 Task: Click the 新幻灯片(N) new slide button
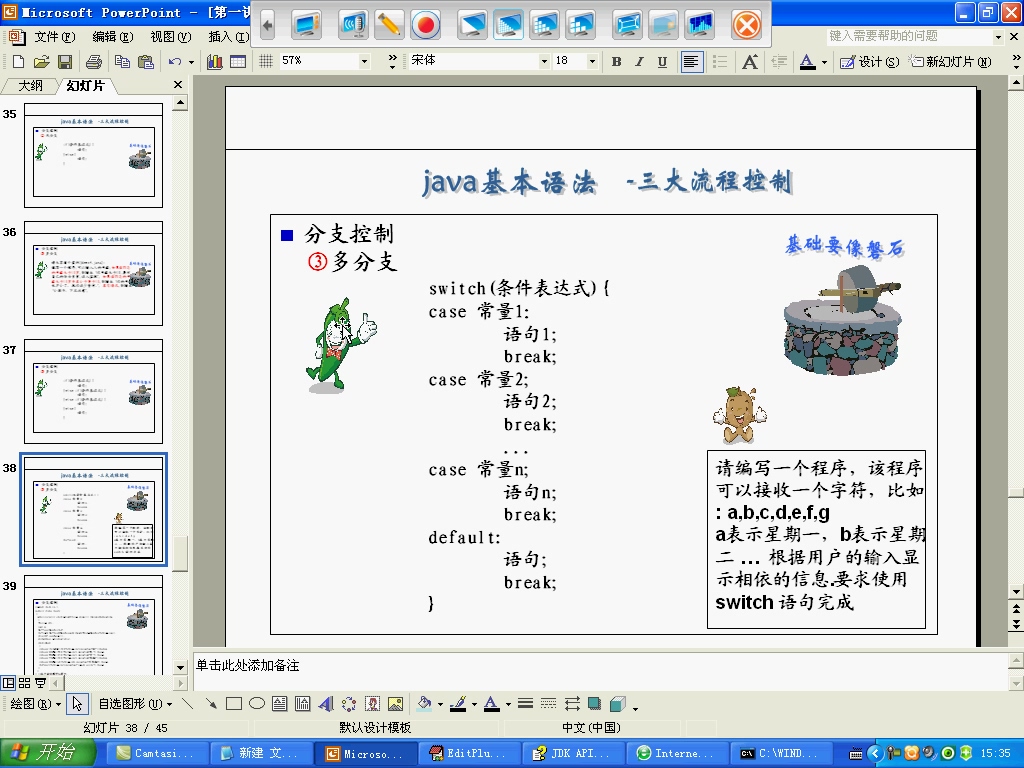951,61
